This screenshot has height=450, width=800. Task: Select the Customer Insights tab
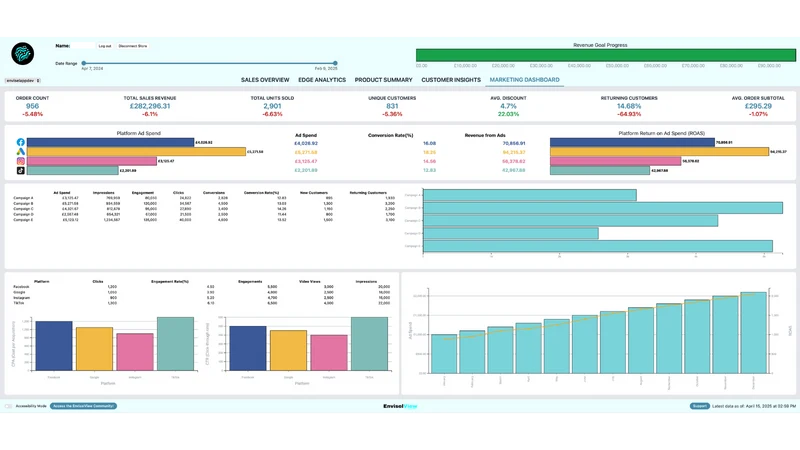tap(451, 80)
